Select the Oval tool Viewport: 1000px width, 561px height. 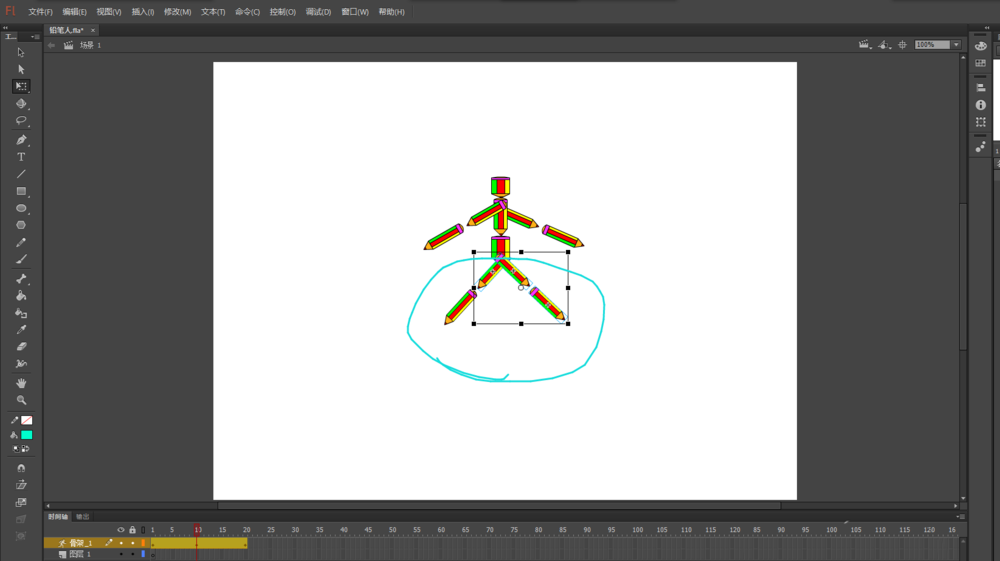pos(21,208)
